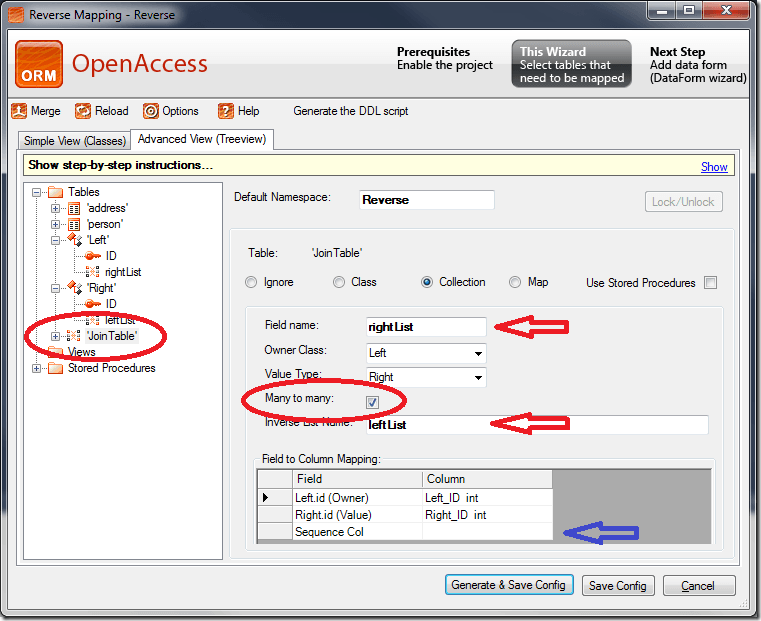Select the Map radio button

click(x=515, y=282)
